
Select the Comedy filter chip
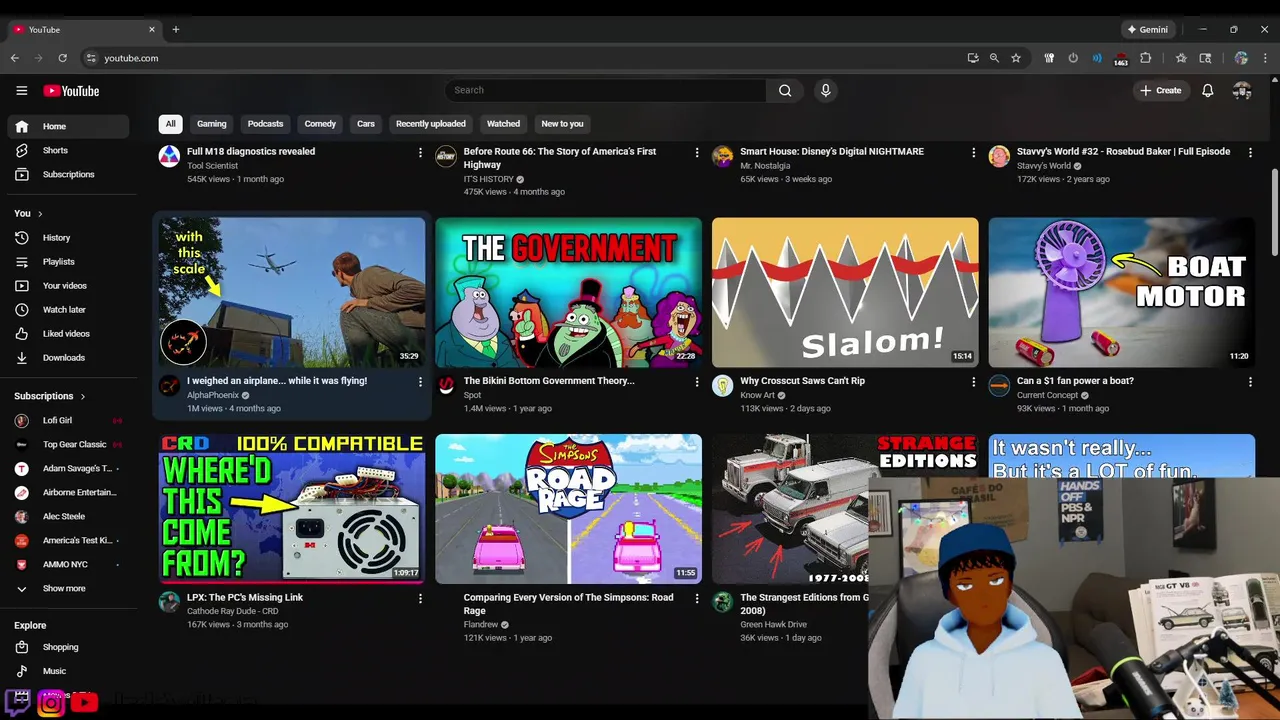[320, 124]
